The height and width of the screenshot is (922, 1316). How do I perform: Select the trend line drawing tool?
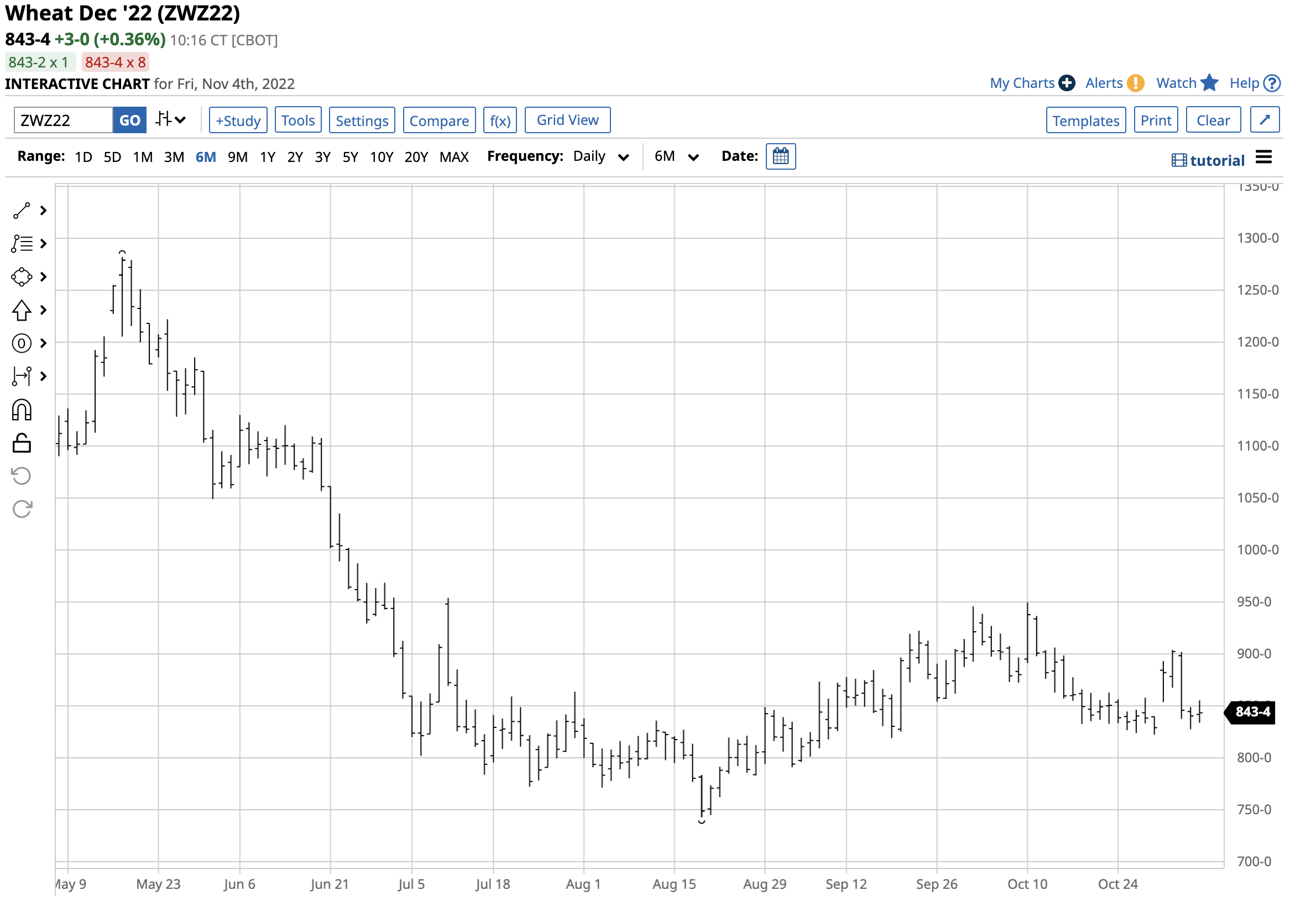coord(22,211)
